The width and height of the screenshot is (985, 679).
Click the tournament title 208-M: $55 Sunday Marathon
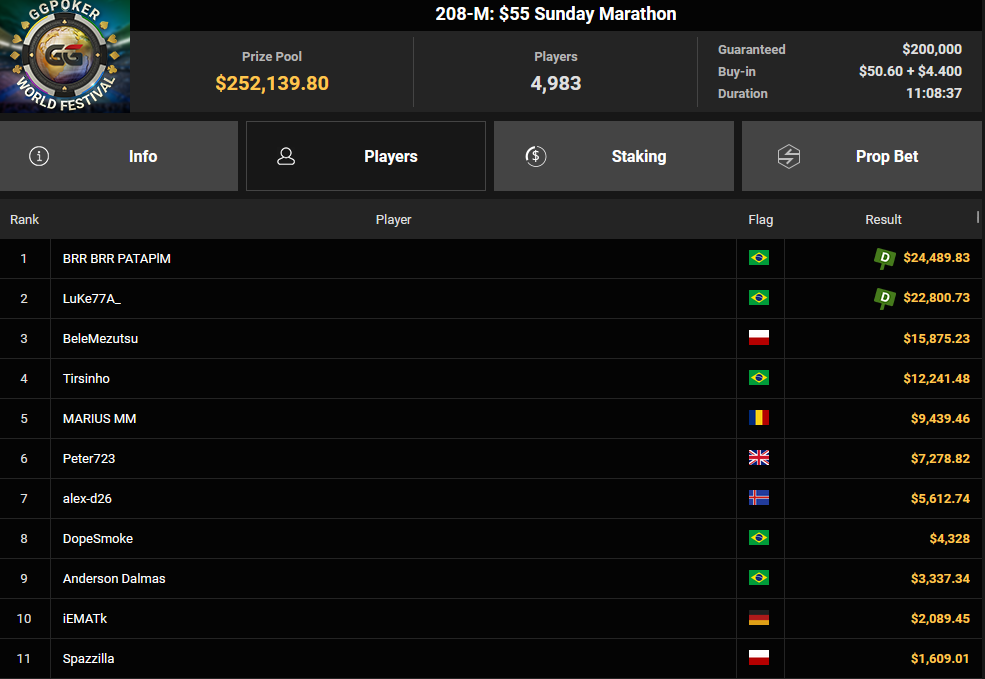556,14
